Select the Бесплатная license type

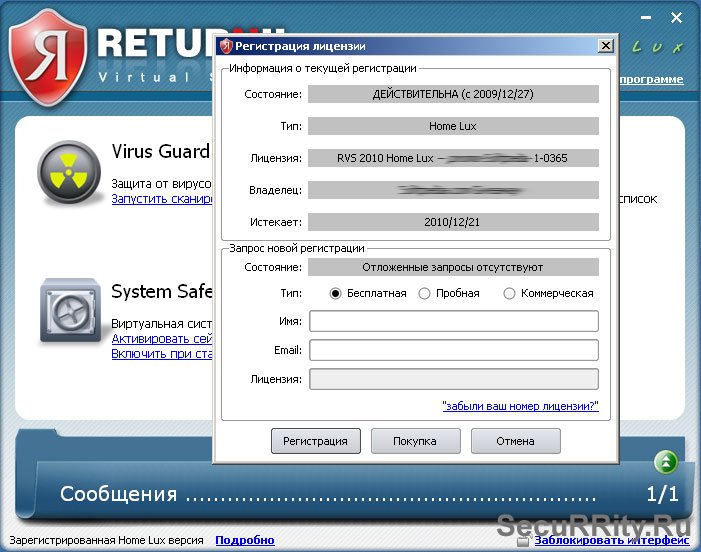click(x=335, y=293)
